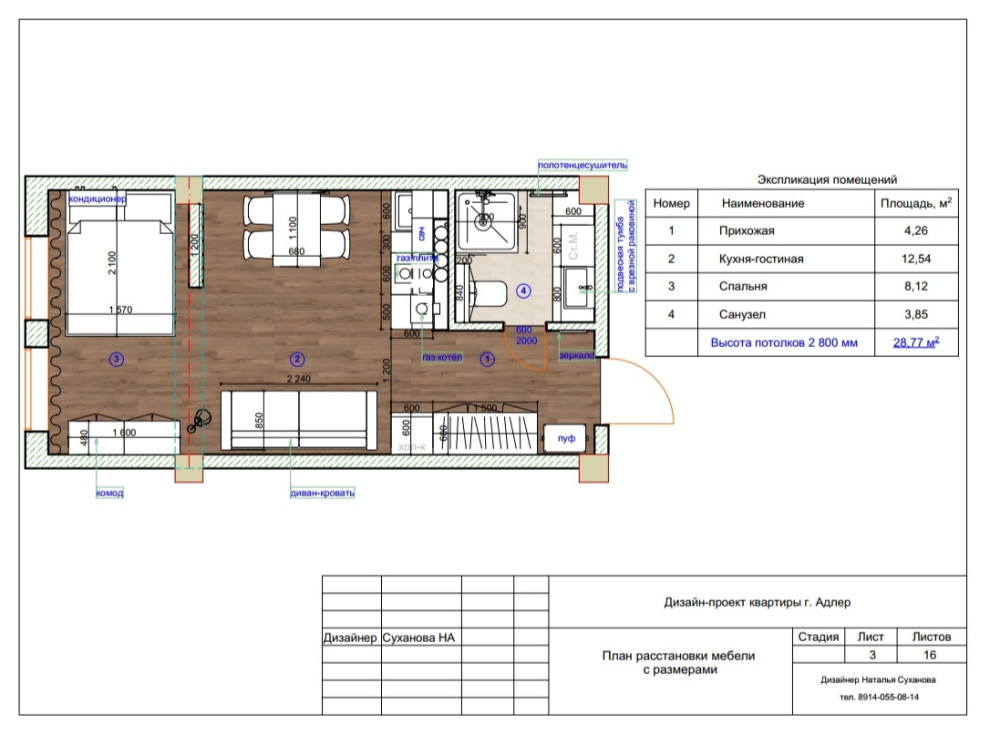
Task: Click the комод annotation label
Action: coord(109,493)
